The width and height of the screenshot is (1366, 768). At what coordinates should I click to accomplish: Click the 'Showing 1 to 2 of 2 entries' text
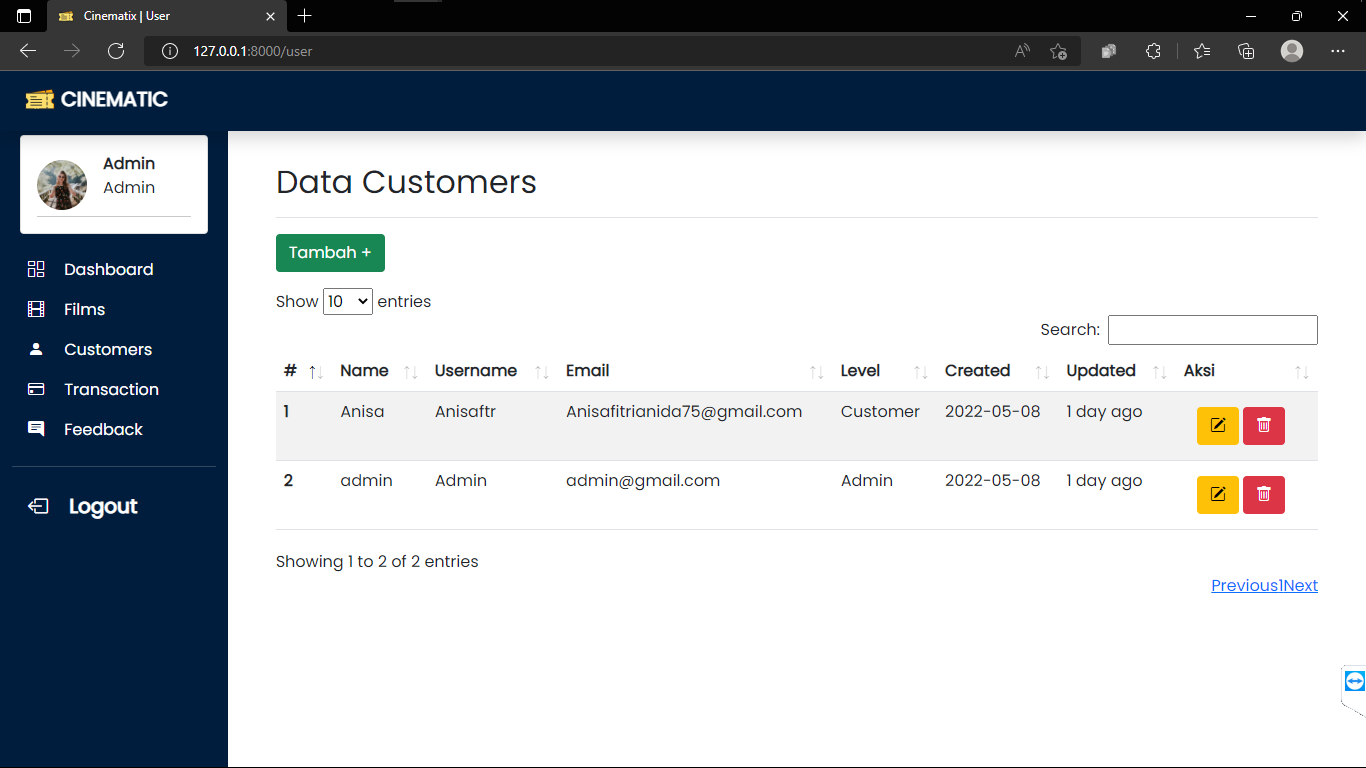(x=377, y=561)
